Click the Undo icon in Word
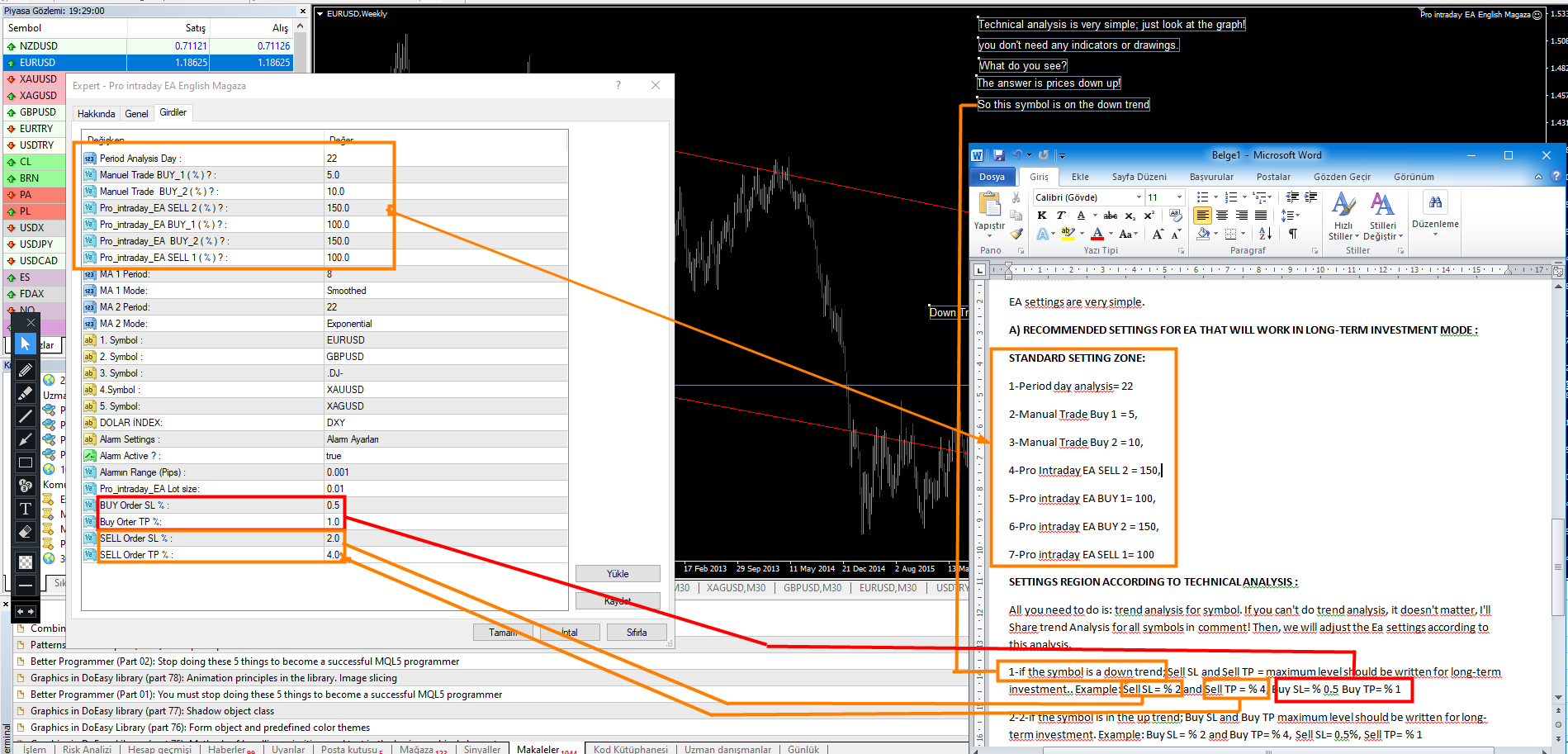 coord(1017,154)
